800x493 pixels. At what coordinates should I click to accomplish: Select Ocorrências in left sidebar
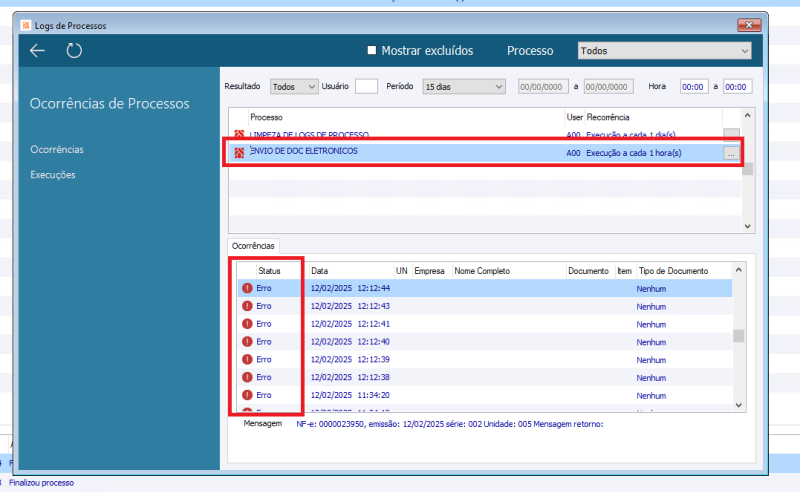[x=57, y=150]
